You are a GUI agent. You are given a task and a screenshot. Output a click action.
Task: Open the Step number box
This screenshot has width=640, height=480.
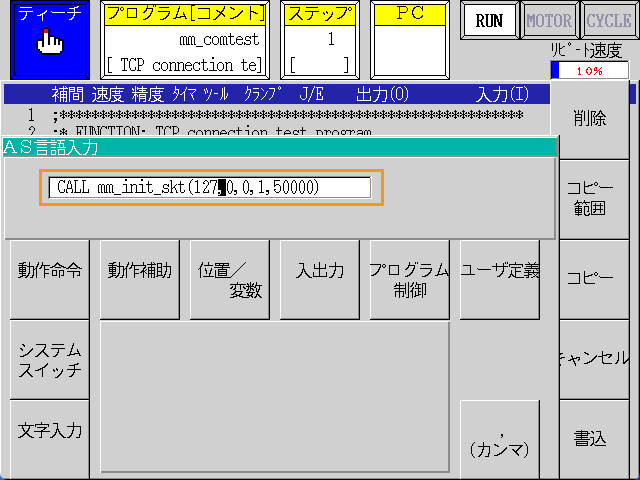320,40
